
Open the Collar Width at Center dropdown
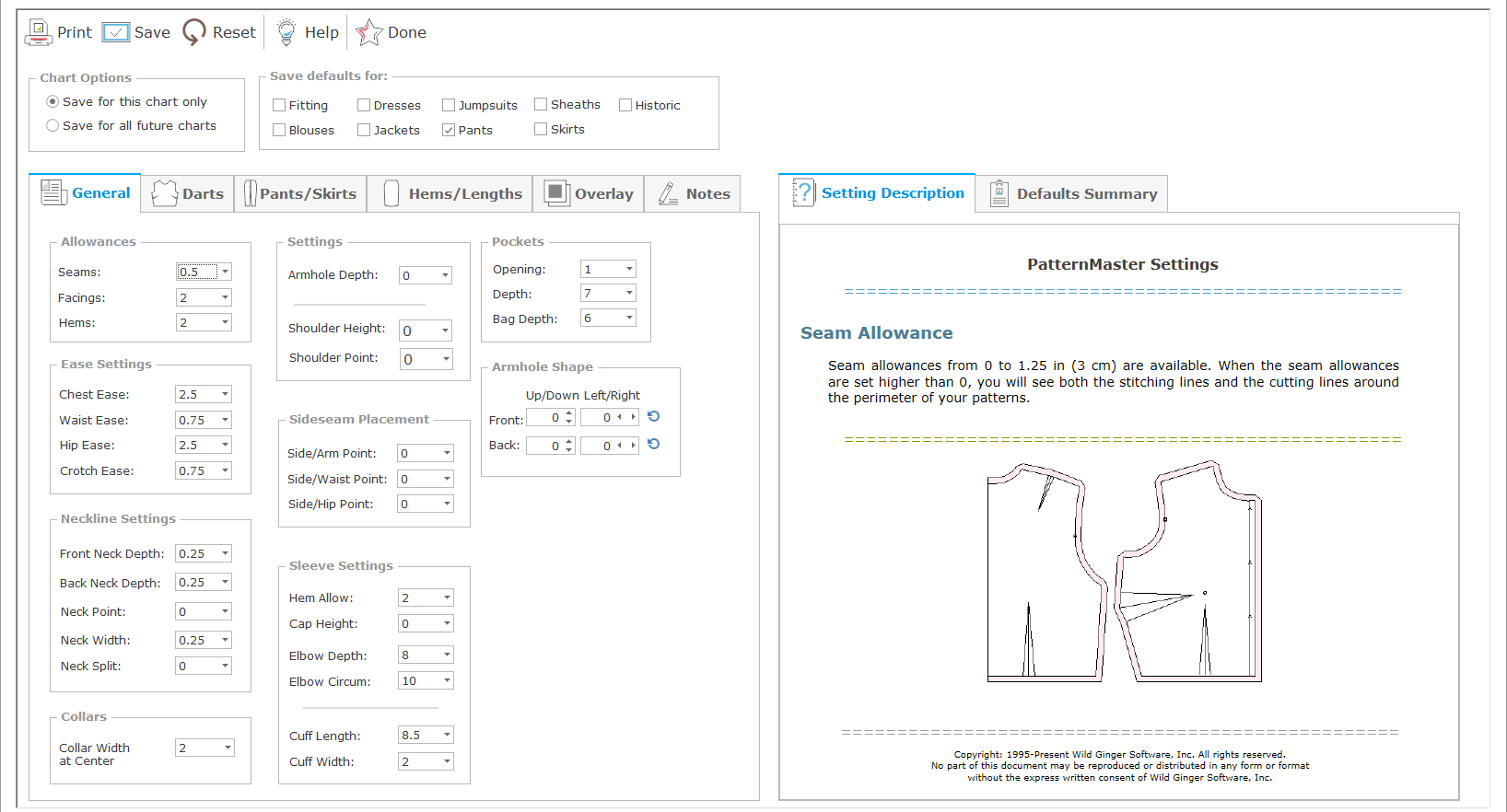228,748
